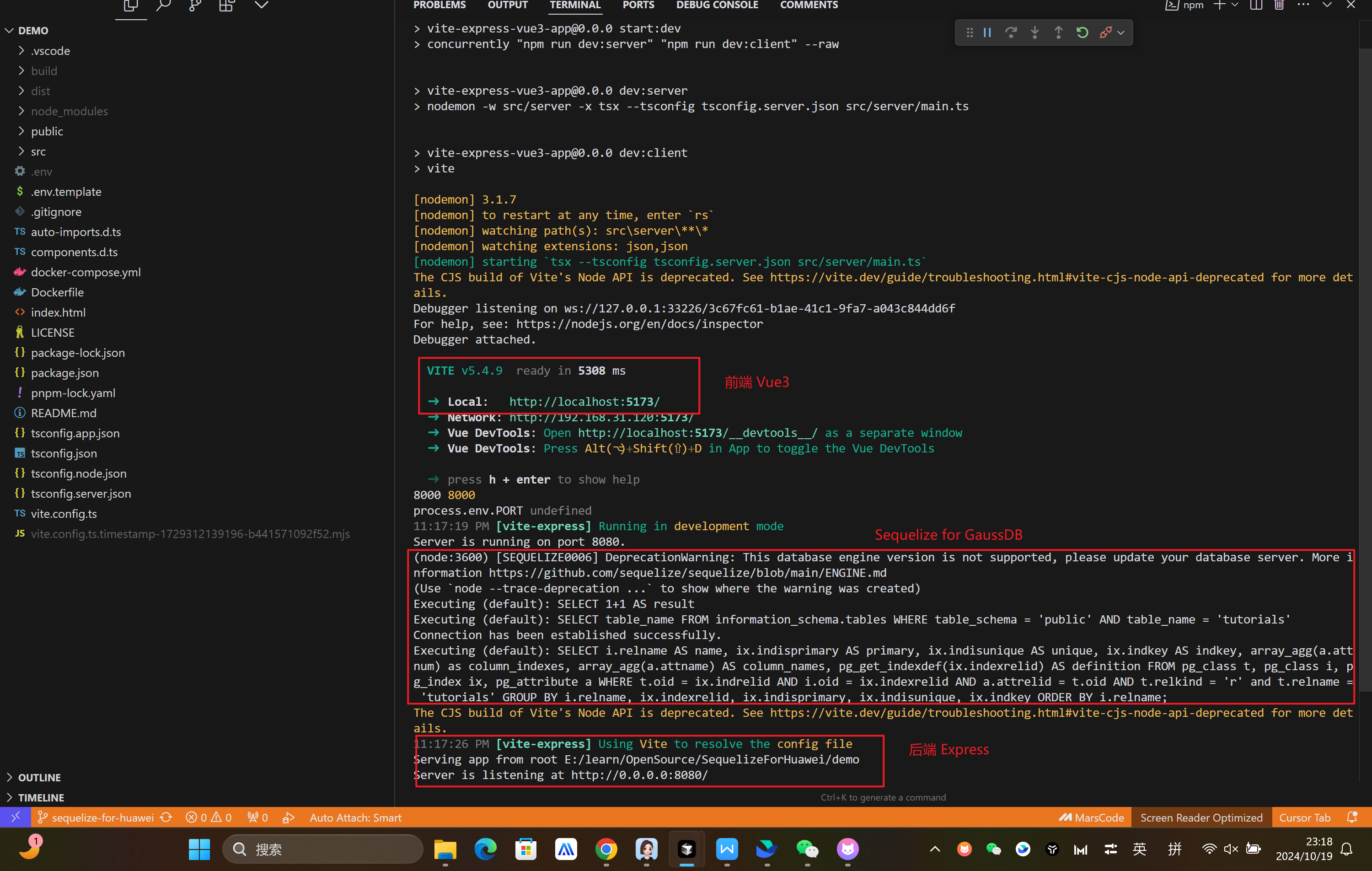Pause the debugger from debug toolbar

987,32
